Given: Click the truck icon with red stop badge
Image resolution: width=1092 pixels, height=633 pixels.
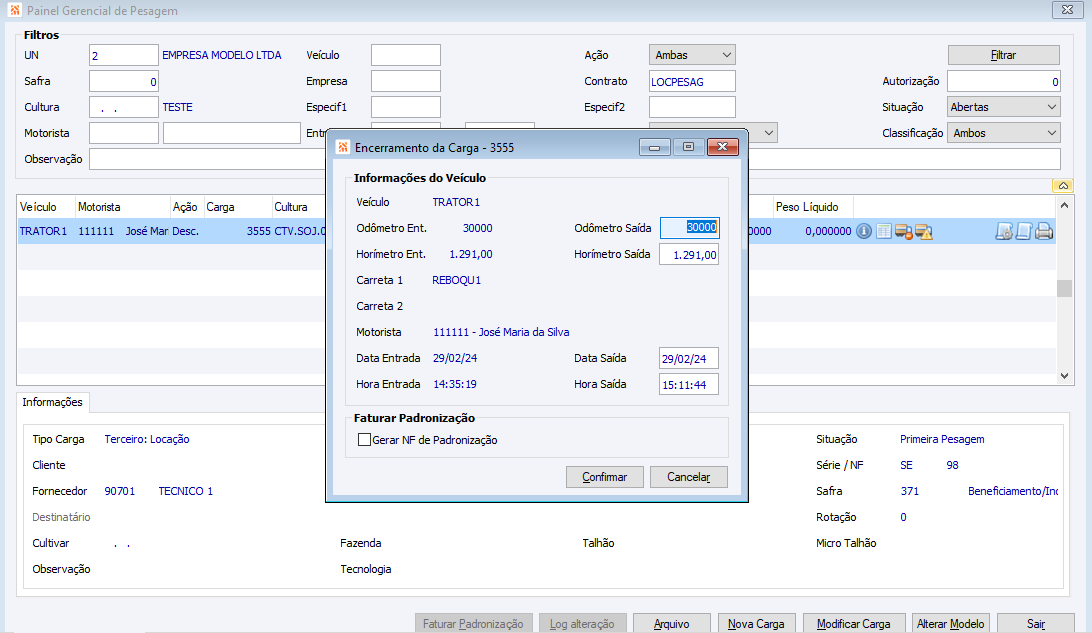Looking at the screenshot, I should click(x=904, y=231).
